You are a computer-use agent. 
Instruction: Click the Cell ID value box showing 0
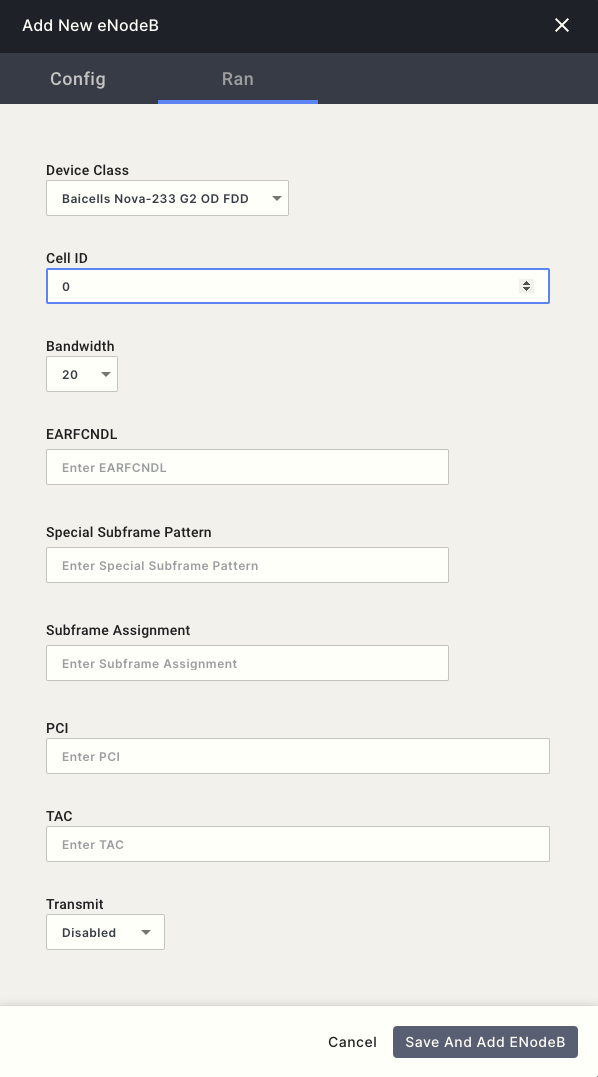(x=280, y=286)
